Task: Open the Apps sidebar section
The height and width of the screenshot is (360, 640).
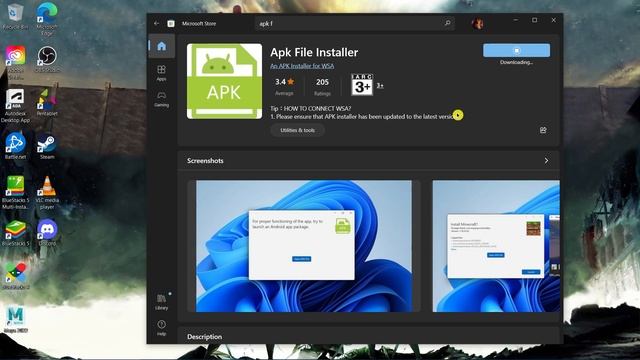Action: click(162, 73)
